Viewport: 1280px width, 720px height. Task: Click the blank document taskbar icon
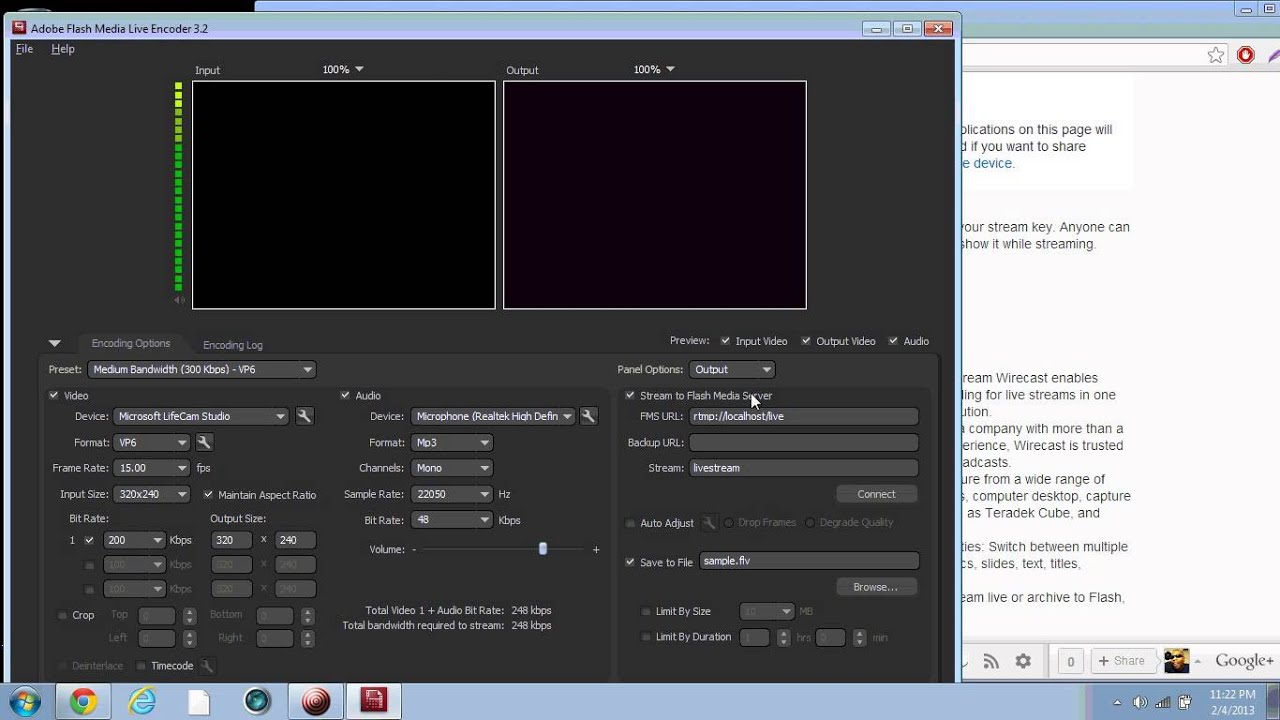coord(199,702)
